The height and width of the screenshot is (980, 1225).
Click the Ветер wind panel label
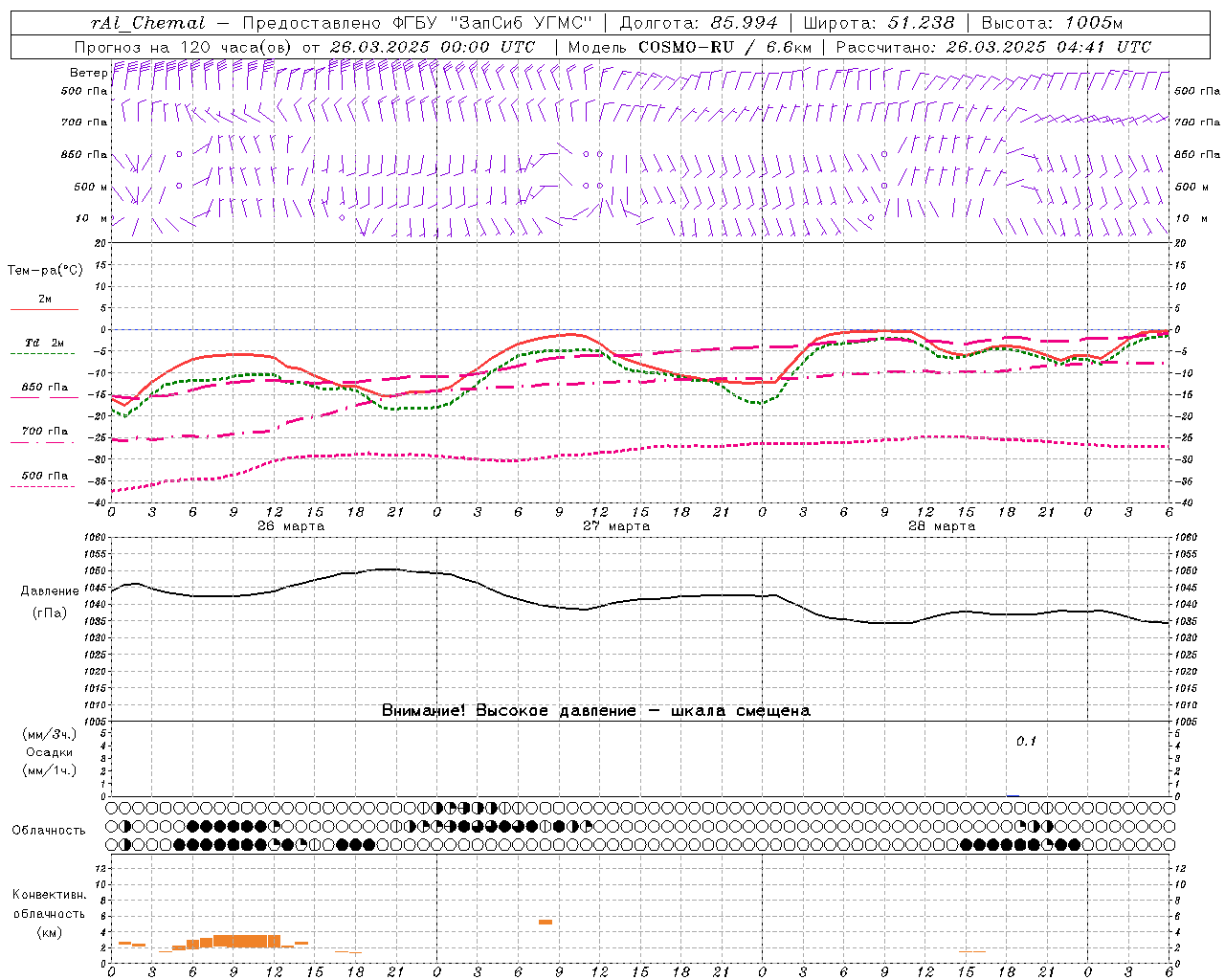coord(88,73)
